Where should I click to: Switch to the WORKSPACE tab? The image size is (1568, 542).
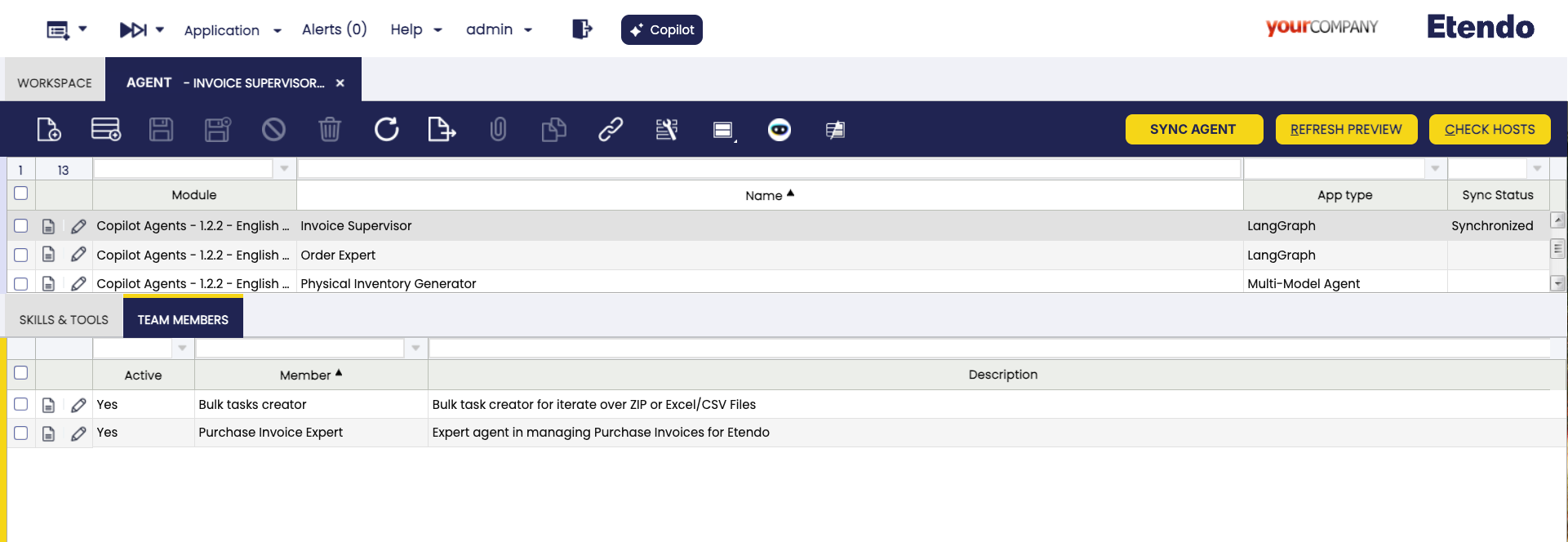click(x=55, y=82)
